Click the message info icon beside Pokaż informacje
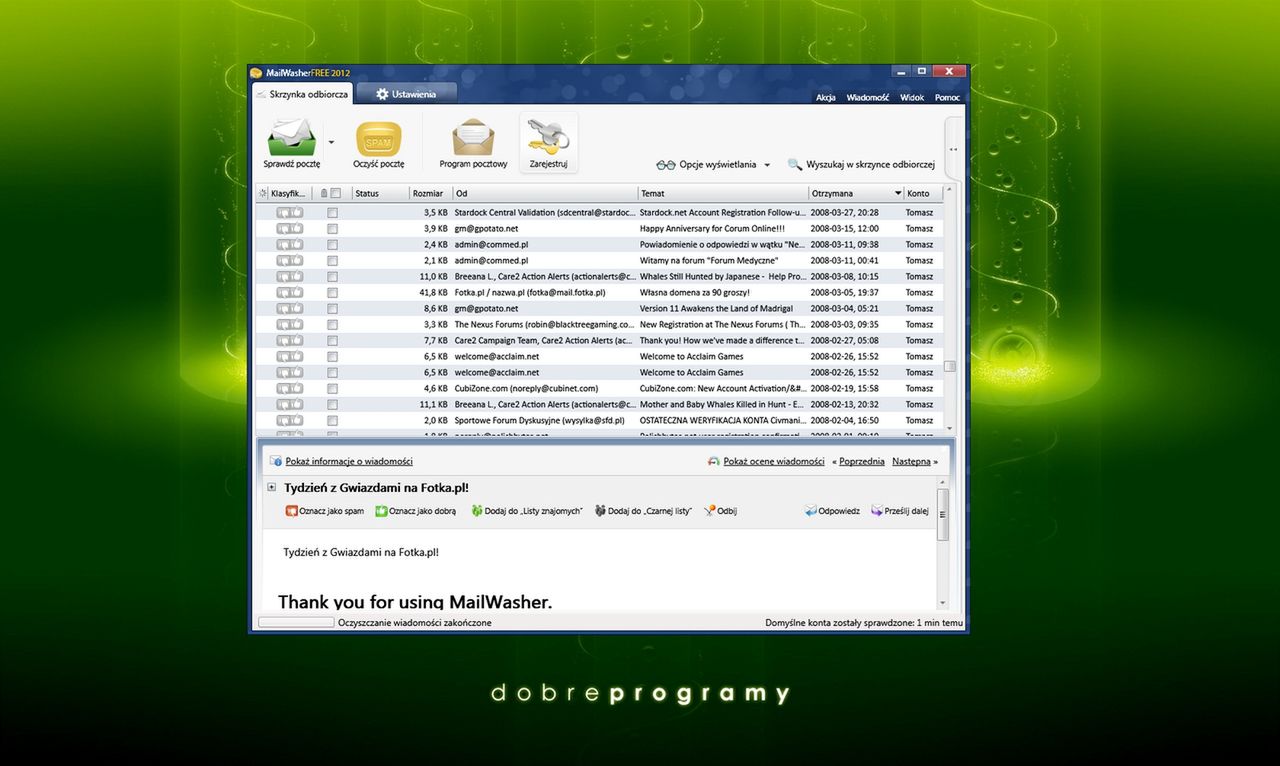Viewport: 1280px width, 766px height. click(x=277, y=461)
